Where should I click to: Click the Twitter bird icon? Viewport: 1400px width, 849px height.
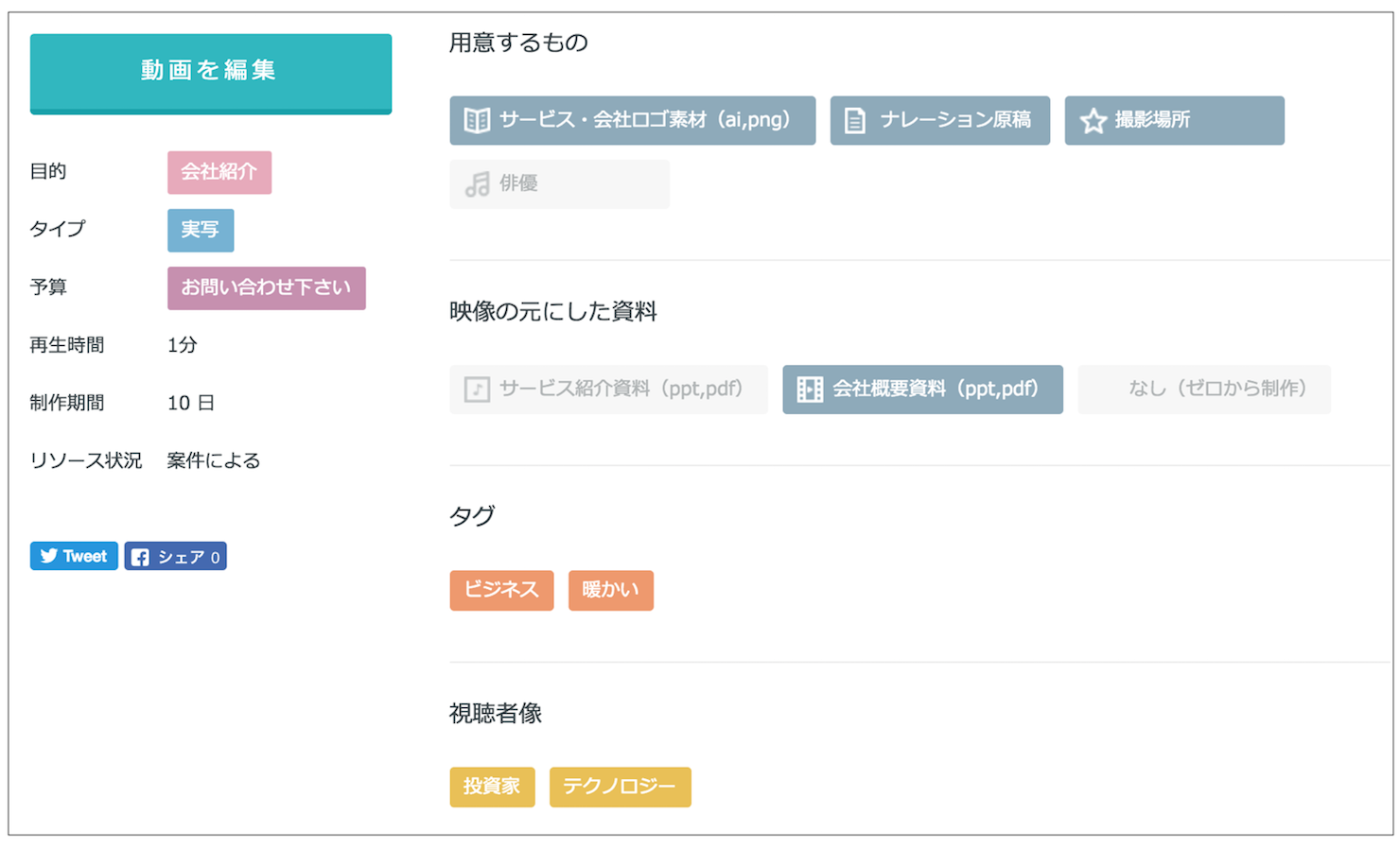point(49,556)
